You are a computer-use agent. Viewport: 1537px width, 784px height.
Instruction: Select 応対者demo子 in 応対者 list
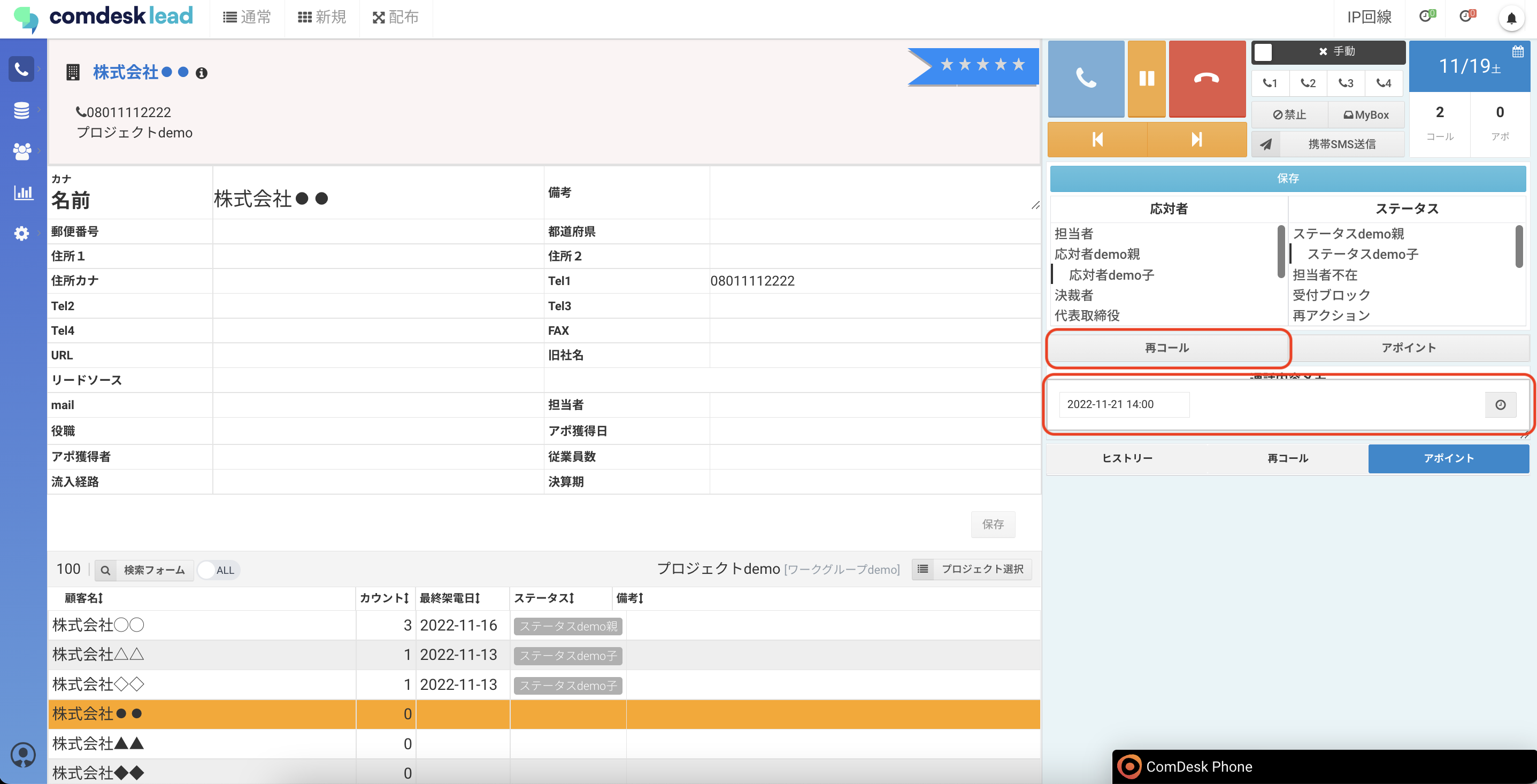[1111, 275]
